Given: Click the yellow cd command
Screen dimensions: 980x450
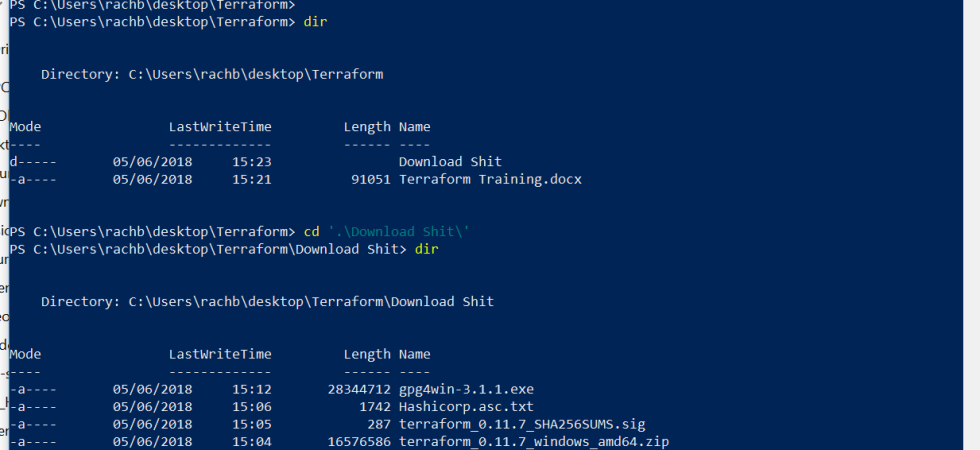Looking at the screenshot, I should click(311, 232).
